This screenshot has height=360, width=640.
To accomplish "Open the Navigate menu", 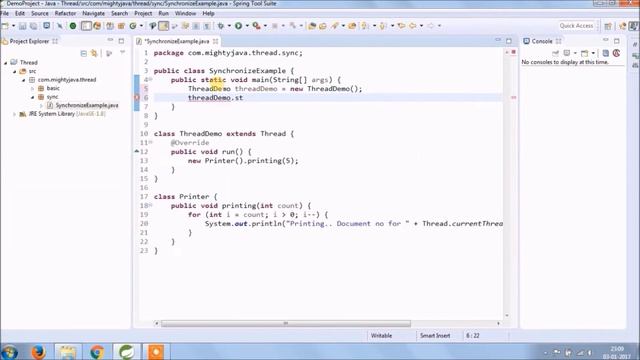I will pyautogui.click(x=93, y=13).
